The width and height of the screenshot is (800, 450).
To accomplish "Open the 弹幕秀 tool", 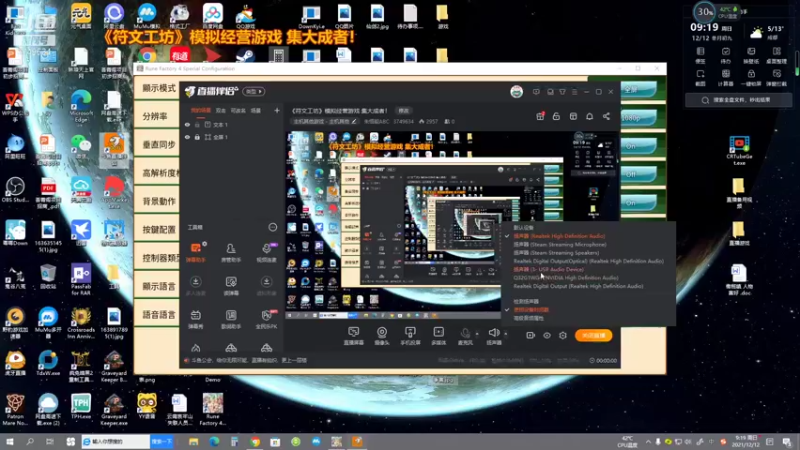I will 195,319.
